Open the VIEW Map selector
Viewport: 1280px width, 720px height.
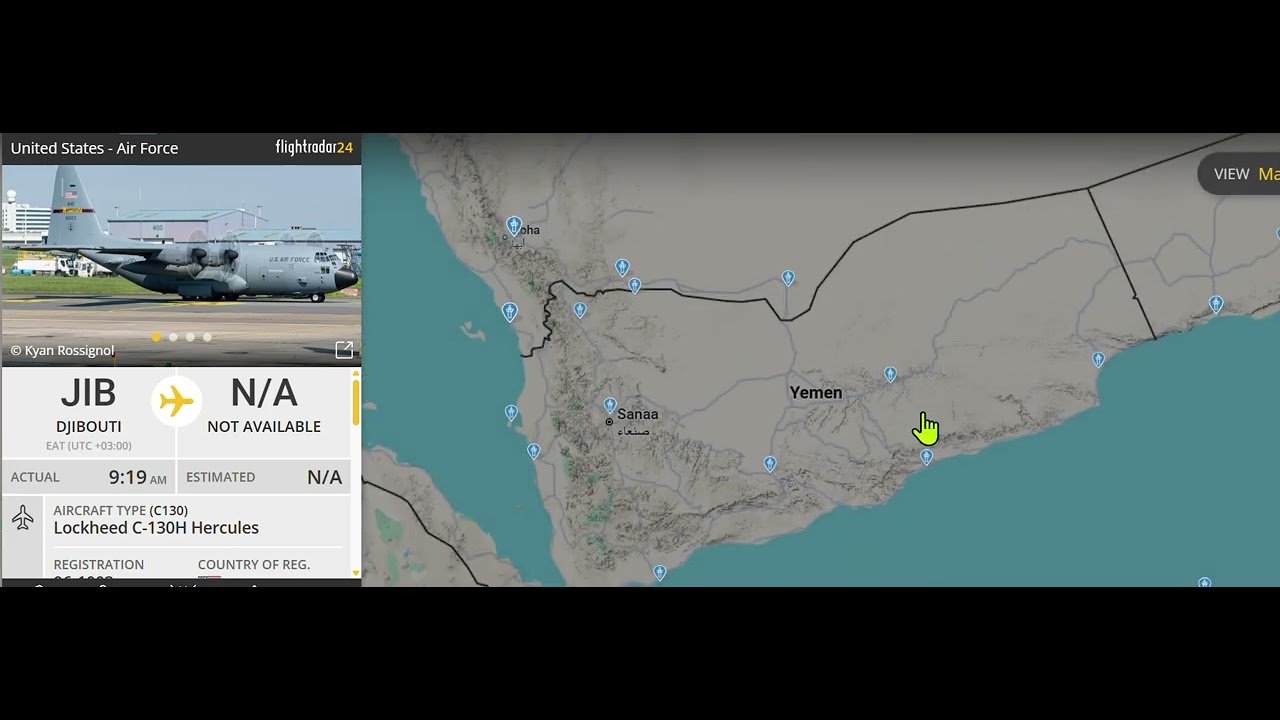click(x=1238, y=174)
